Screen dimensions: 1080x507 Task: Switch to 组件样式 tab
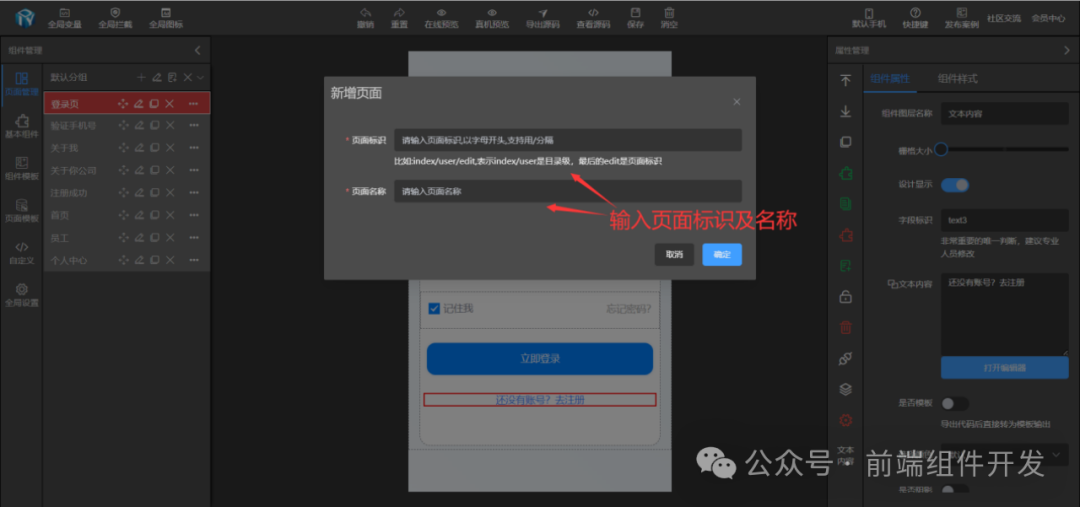point(957,79)
